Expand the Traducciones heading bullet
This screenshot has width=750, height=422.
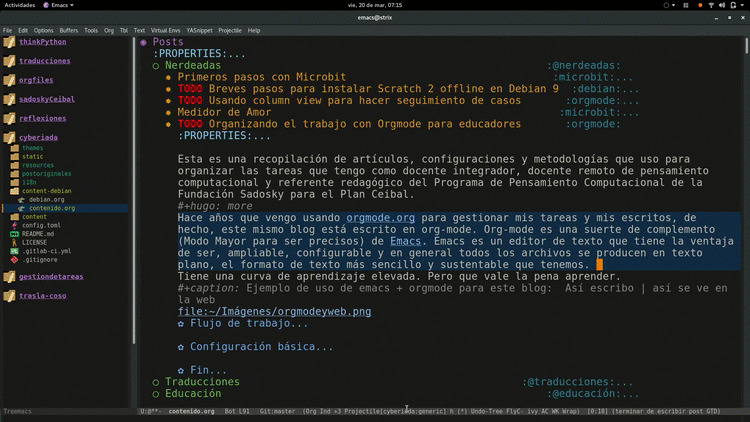pyautogui.click(x=156, y=382)
